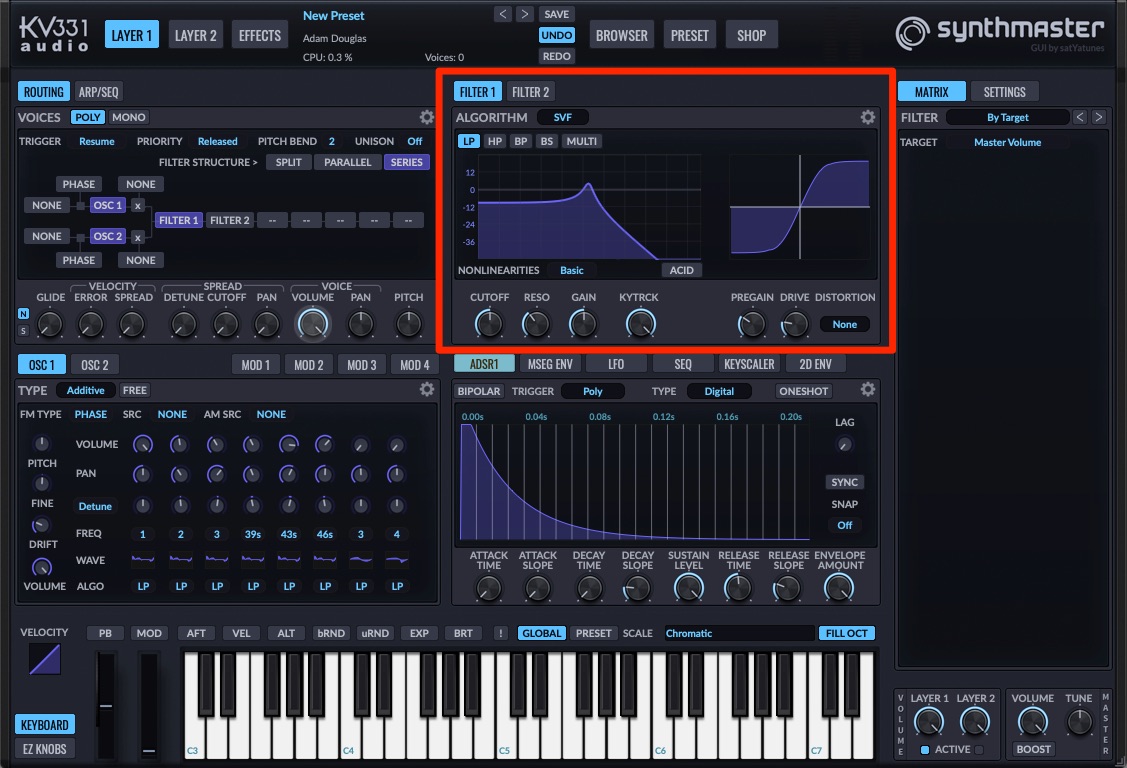Open the Voices section settings gear
Screen dimensions: 1127x768
tap(427, 117)
